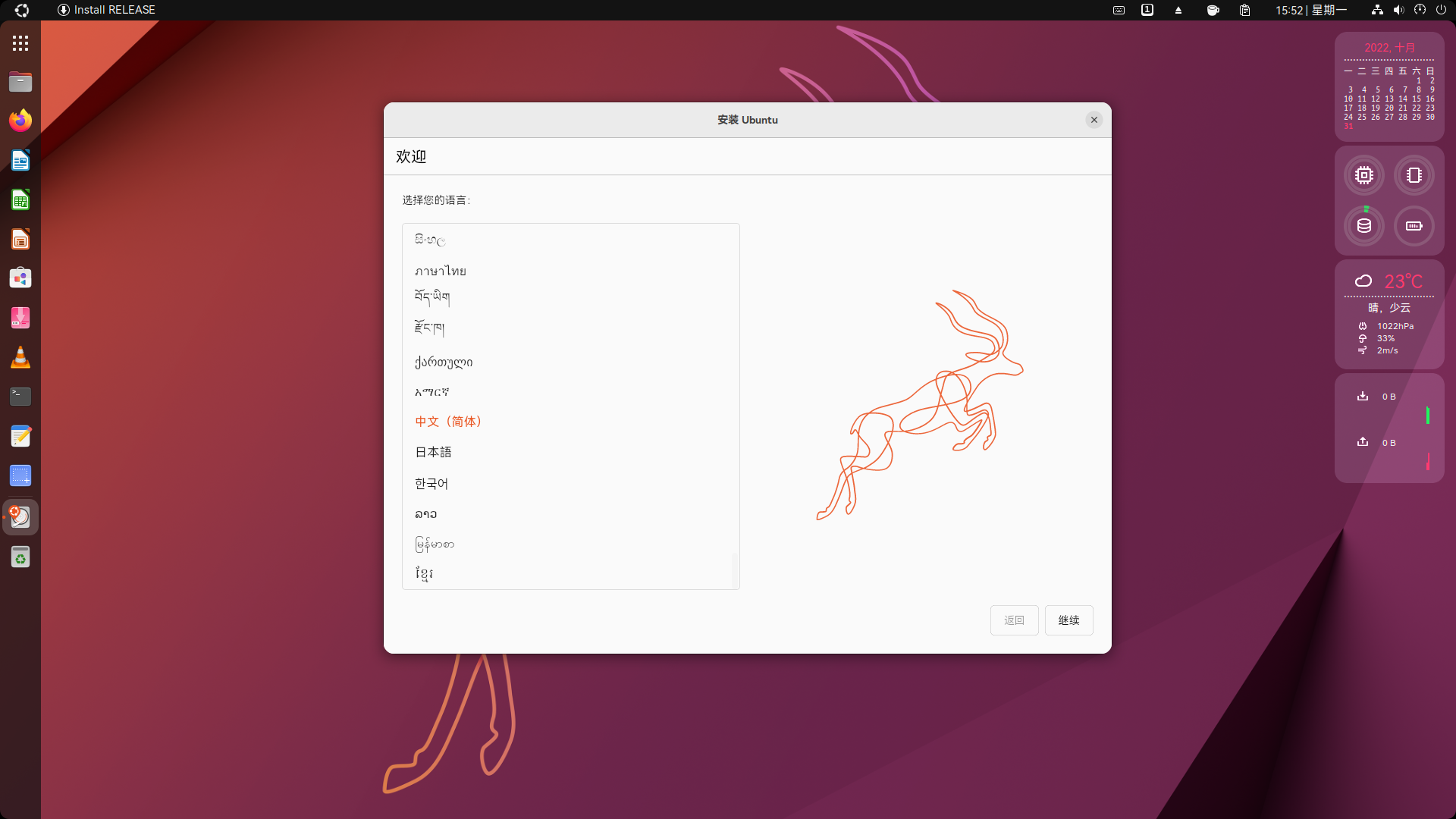The width and height of the screenshot is (1456, 819).
Task: Click the running Ubuntu installer icon in the dock
Action: click(x=20, y=516)
